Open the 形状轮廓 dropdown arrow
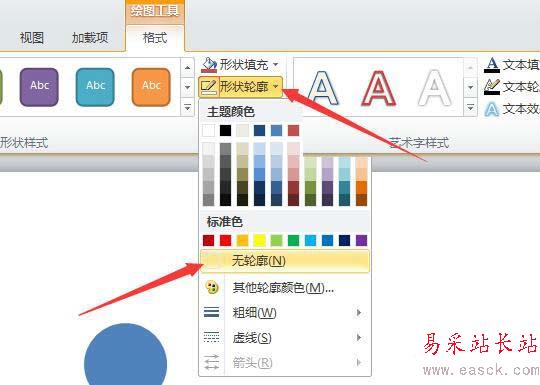The height and width of the screenshot is (385, 540). (x=276, y=87)
